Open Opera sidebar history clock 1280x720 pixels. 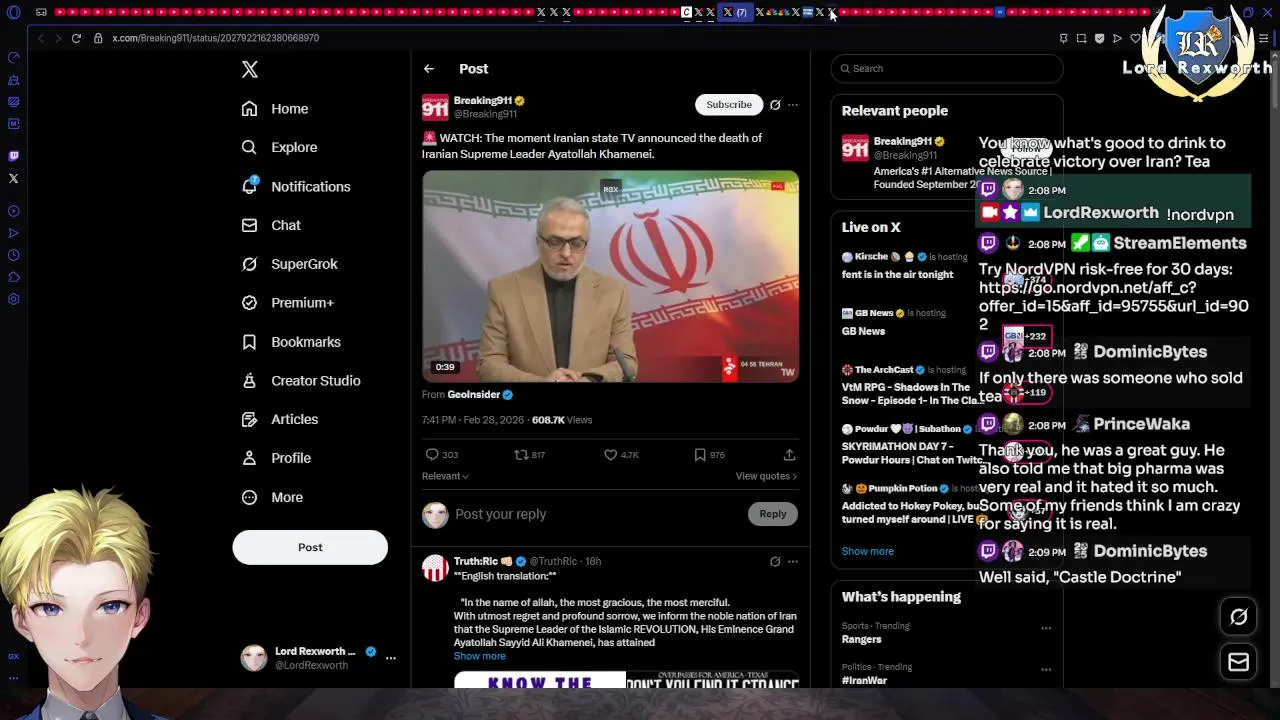click(x=13, y=255)
